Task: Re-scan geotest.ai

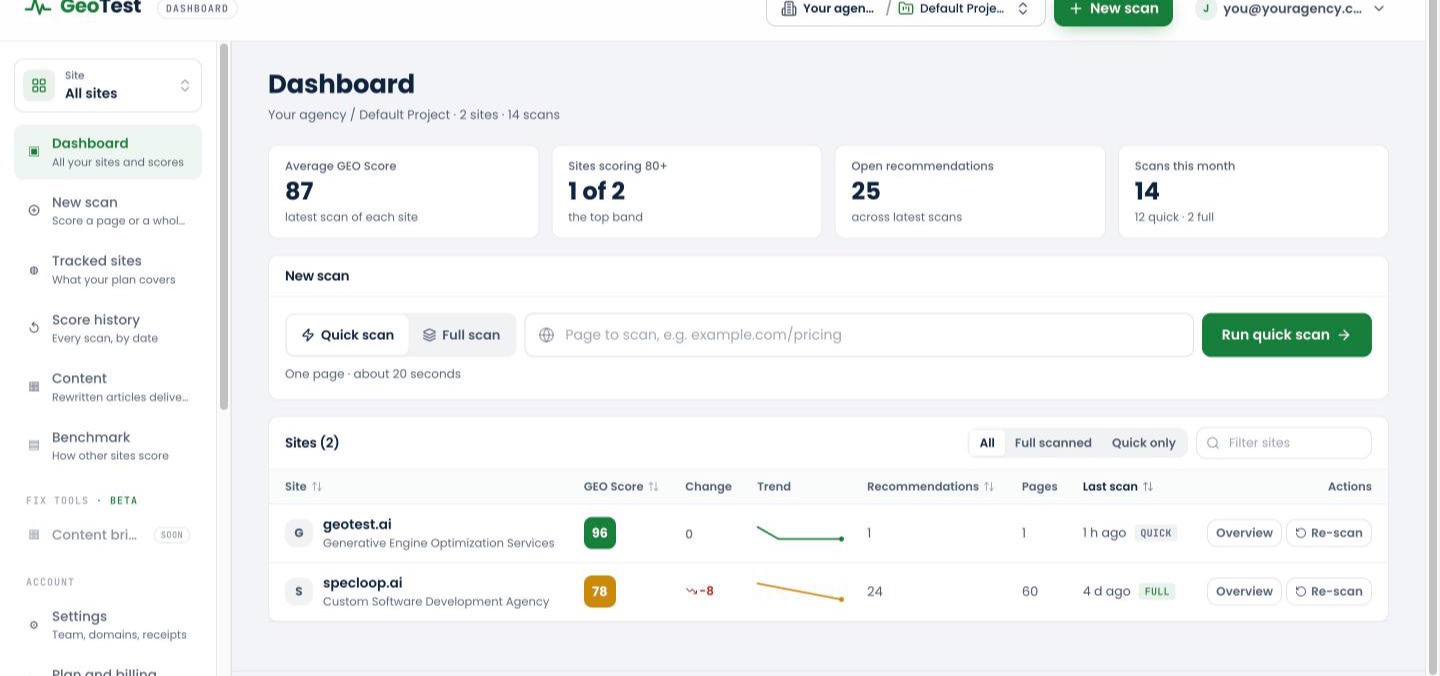Action: (x=1328, y=533)
